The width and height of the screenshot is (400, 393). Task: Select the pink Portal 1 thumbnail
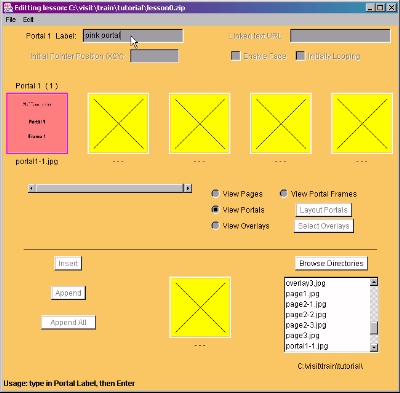click(37, 123)
